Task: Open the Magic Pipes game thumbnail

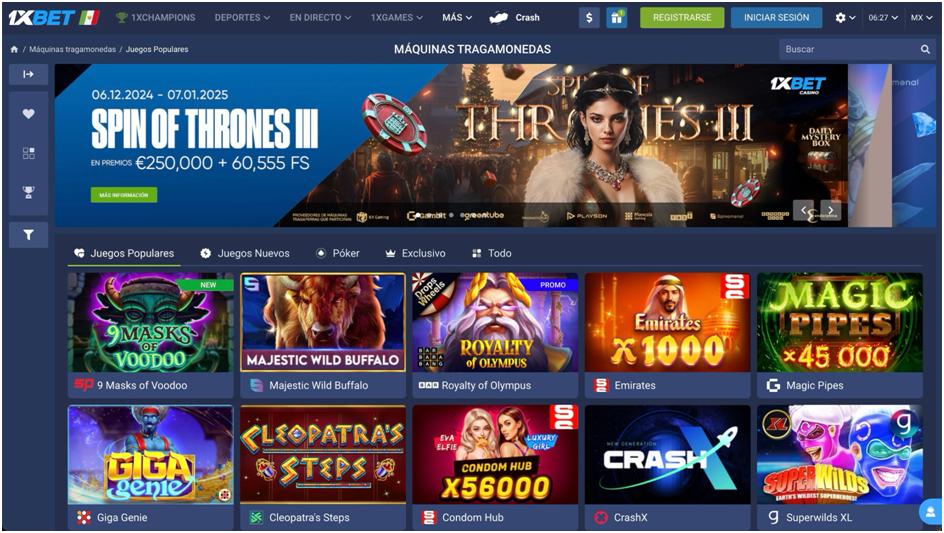Action: click(840, 323)
